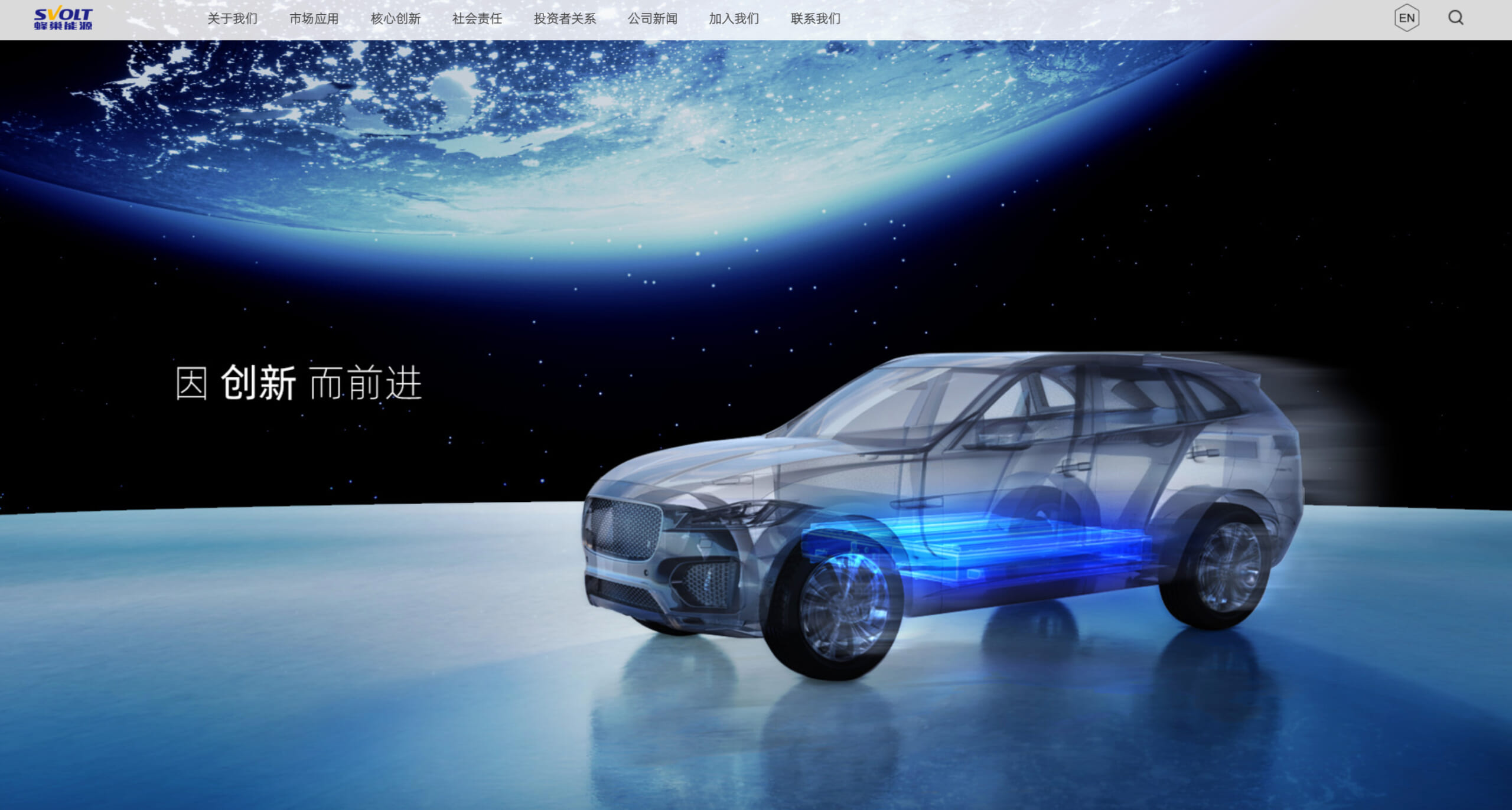Open the 核心创新 menu
The image size is (1512, 810).
(396, 19)
